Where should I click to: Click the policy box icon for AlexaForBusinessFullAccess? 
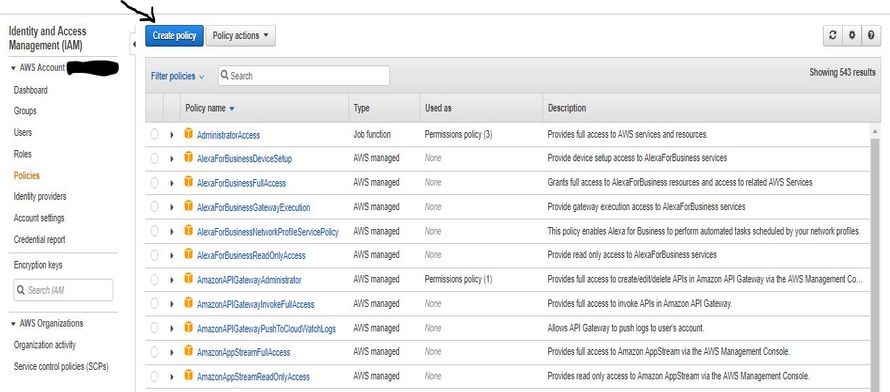(x=188, y=182)
